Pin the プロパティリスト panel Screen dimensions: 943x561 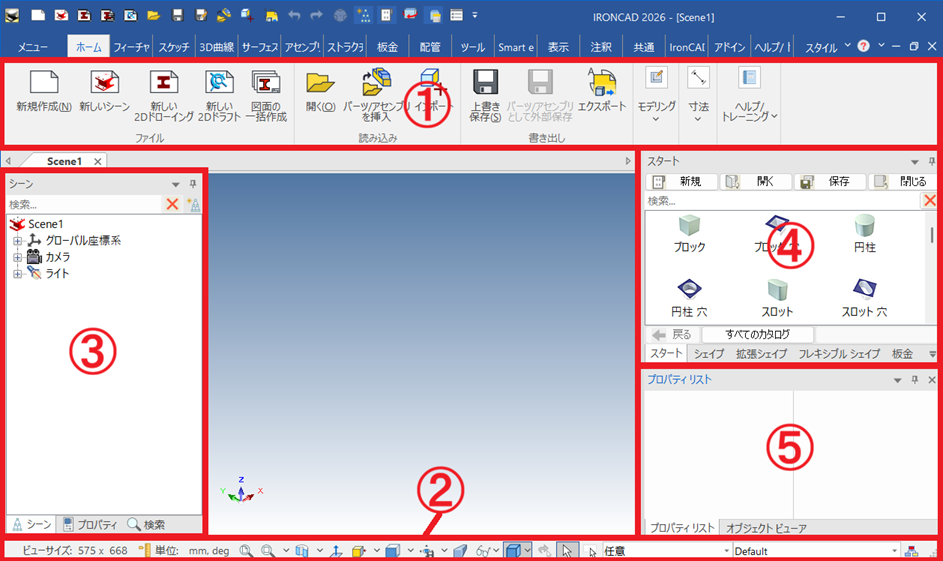click(915, 380)
